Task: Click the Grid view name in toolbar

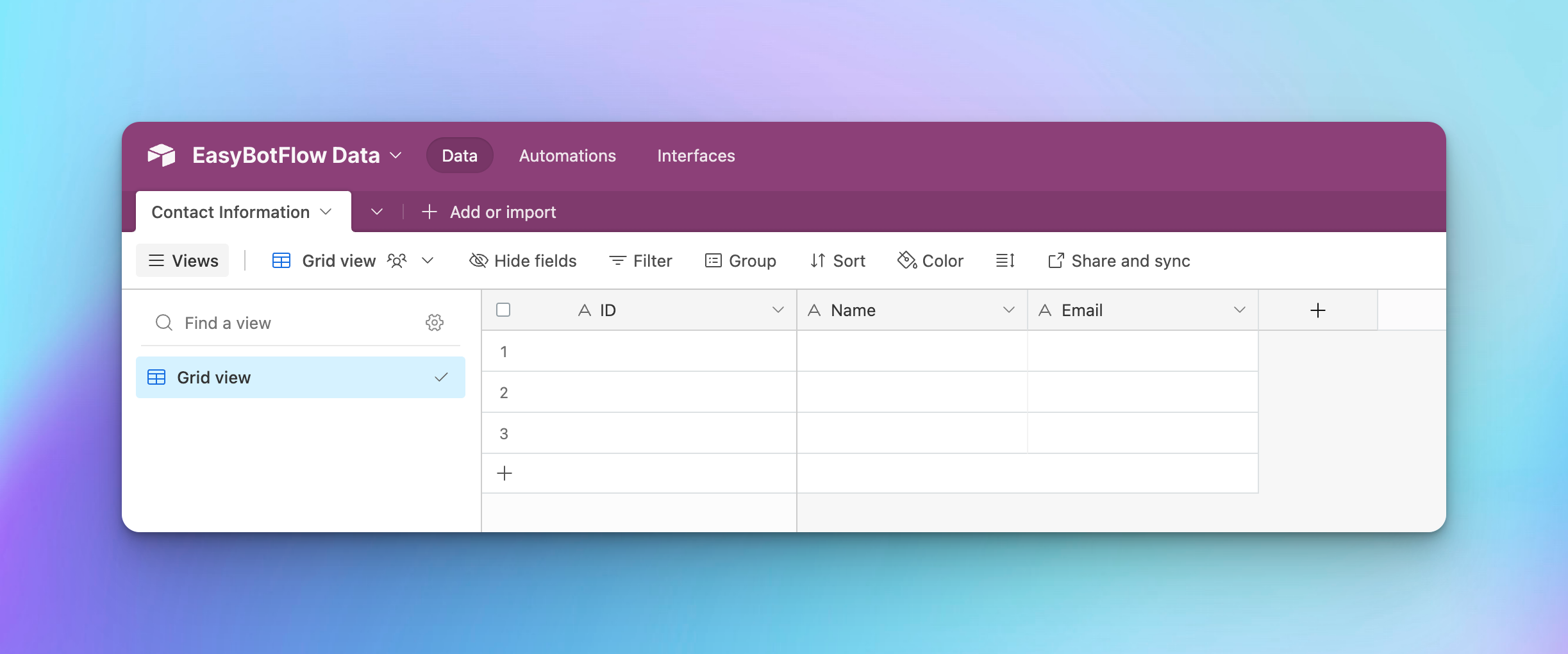Action: [x=338, y=261]
